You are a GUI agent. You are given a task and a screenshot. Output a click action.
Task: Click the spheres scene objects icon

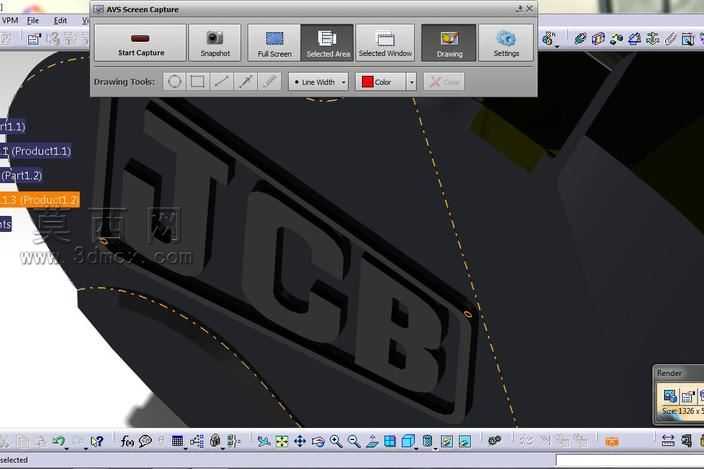(x=616, y=39)
